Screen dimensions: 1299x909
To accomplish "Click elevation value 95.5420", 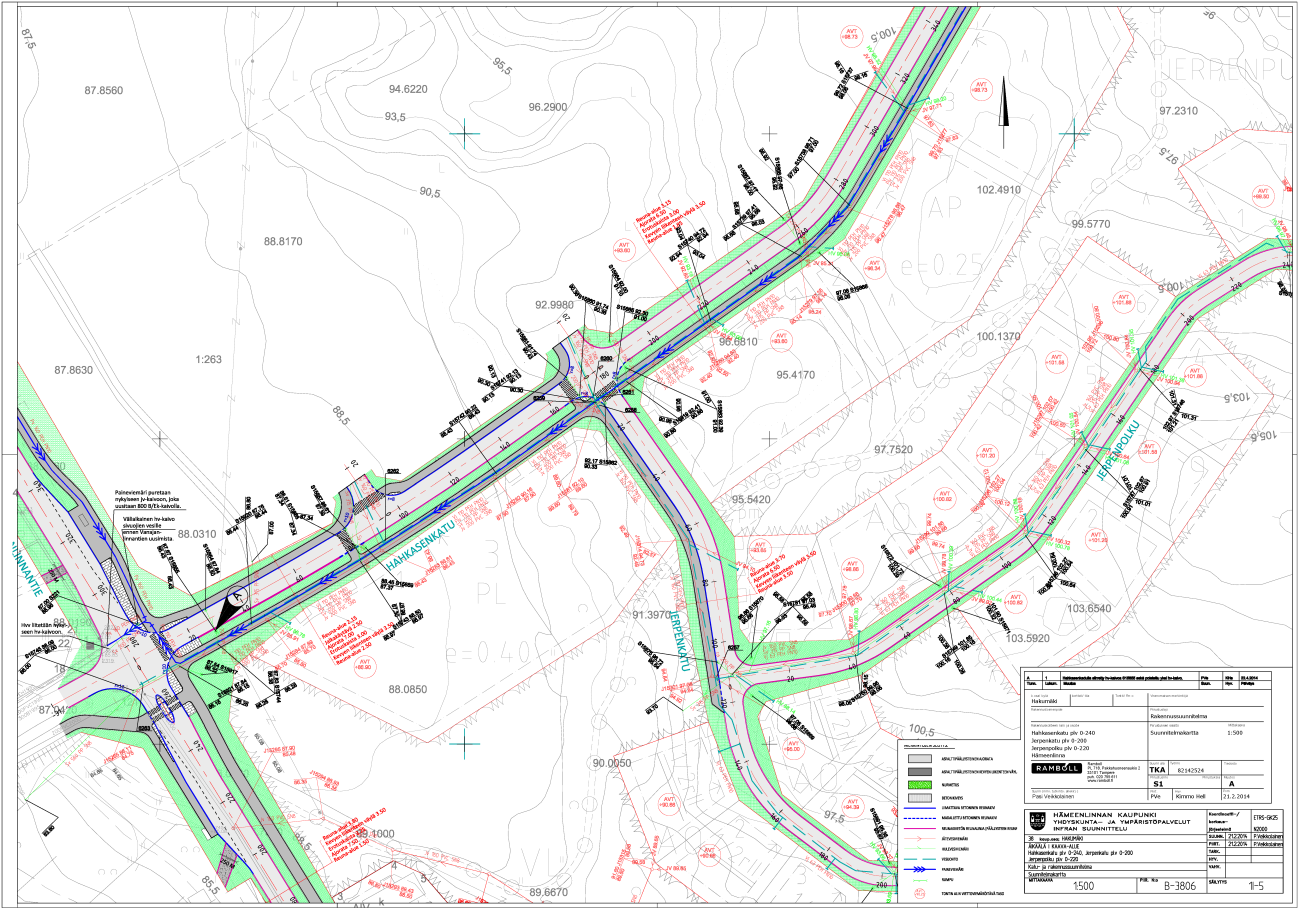I will coord(751,499).
